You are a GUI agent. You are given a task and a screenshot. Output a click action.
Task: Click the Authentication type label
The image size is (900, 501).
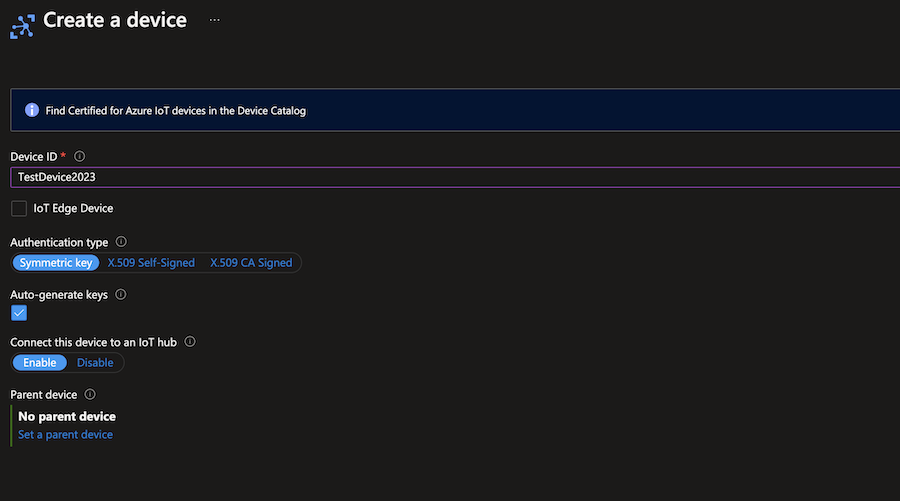coord(59,242)
